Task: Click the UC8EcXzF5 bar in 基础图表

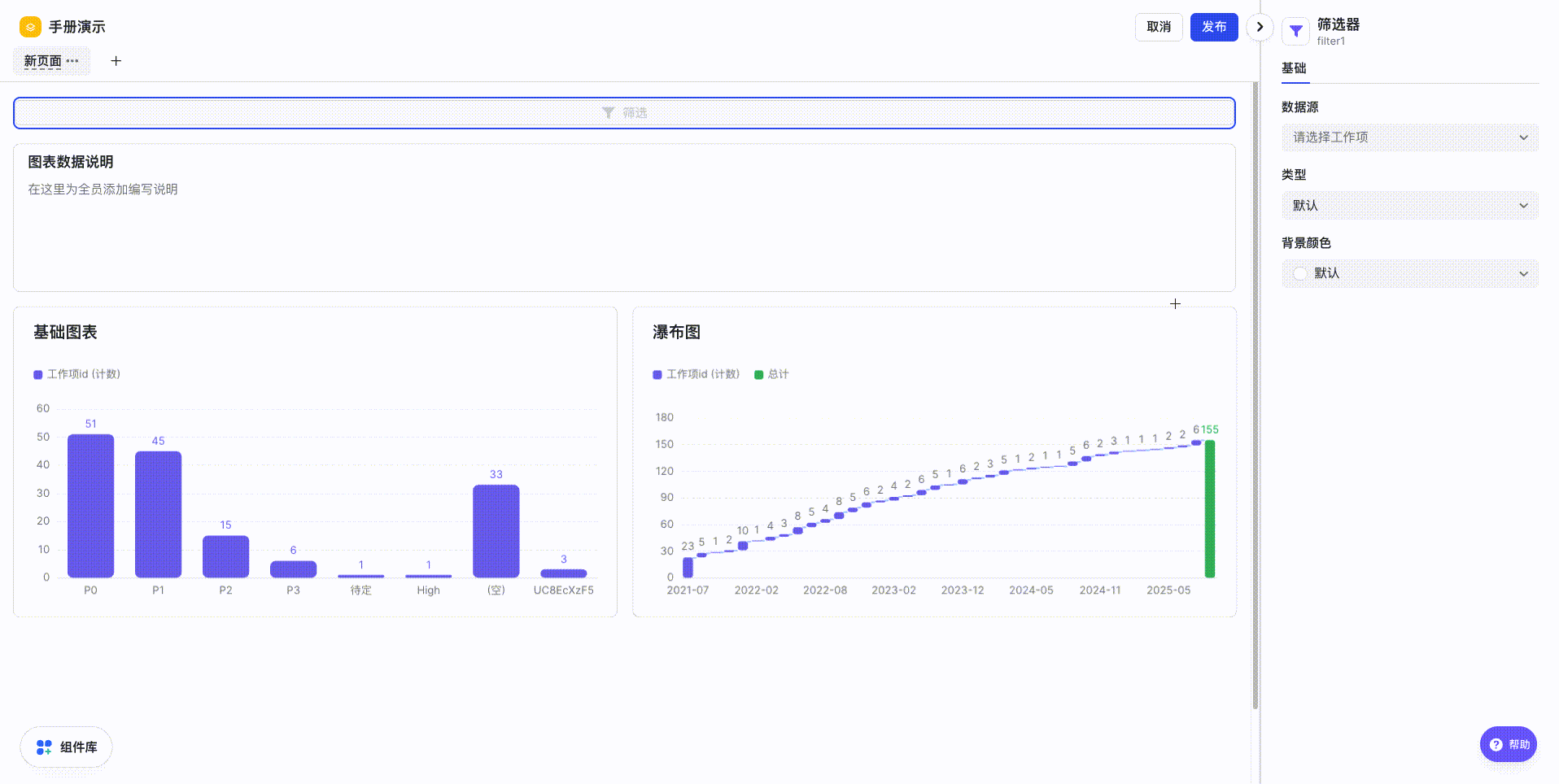Action: [x=564, y=573]
